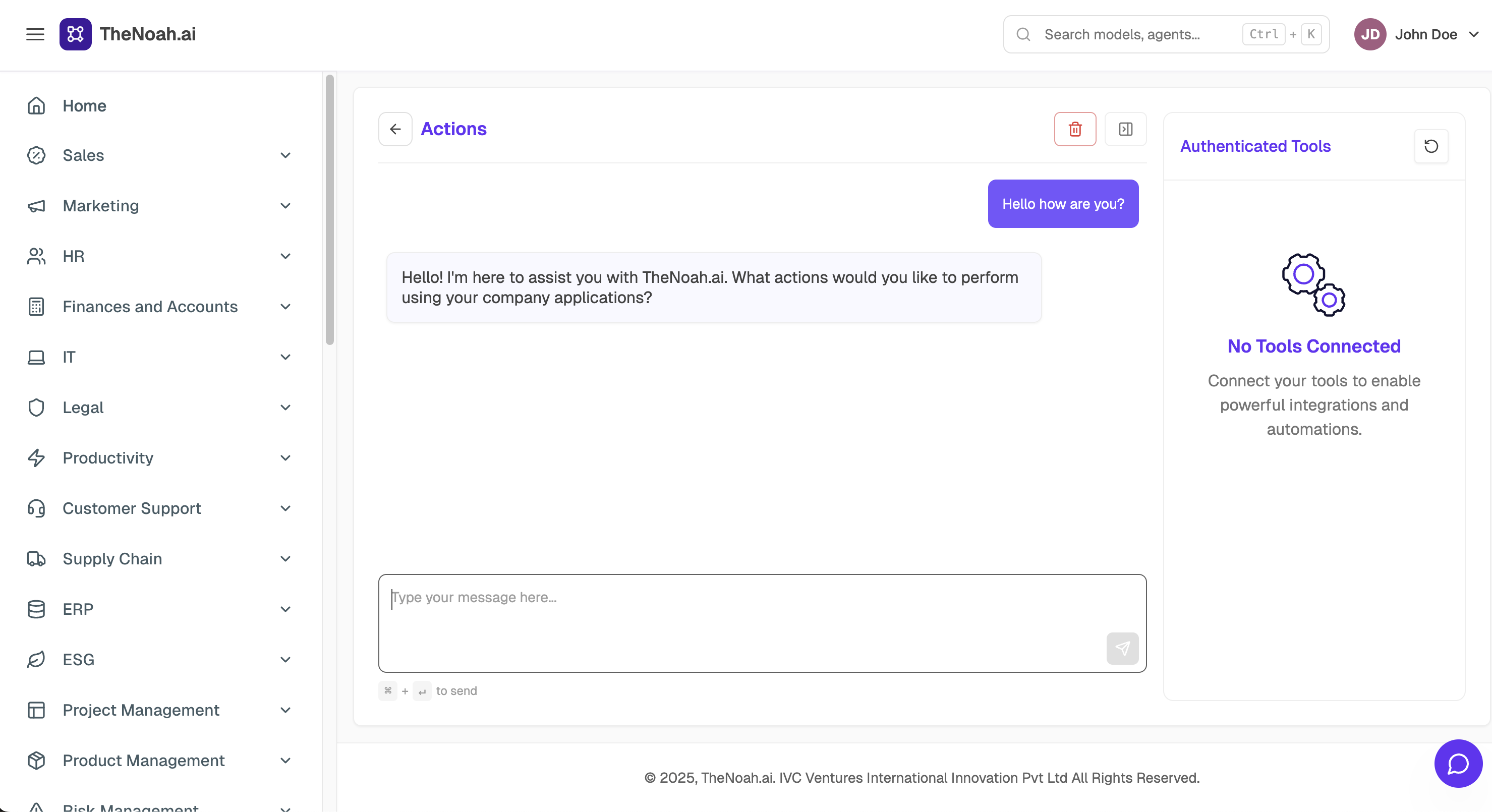Click the TheNoah.ai logo icon
This screenshot has width=1492, height=812.
click(75, 34)
